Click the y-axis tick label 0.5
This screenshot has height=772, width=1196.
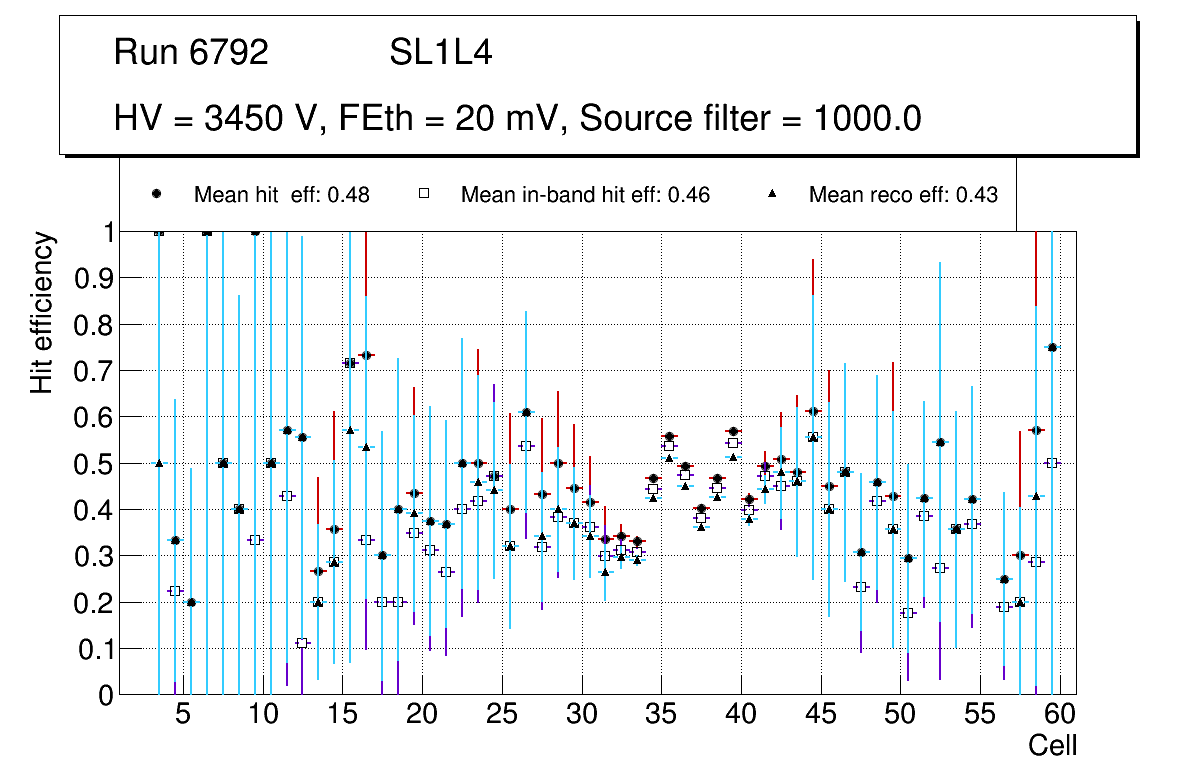89,464
